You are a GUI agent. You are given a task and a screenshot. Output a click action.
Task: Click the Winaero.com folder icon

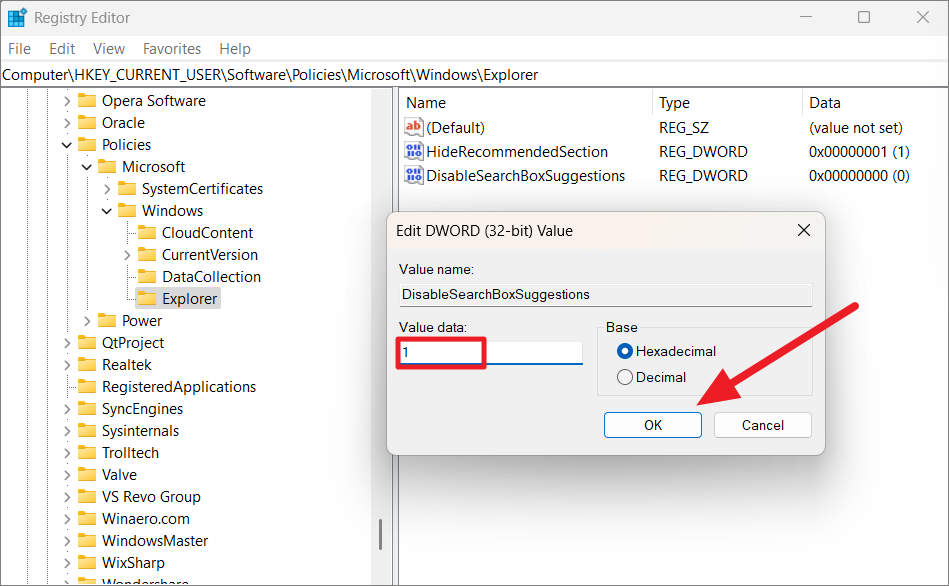[87, 518]
